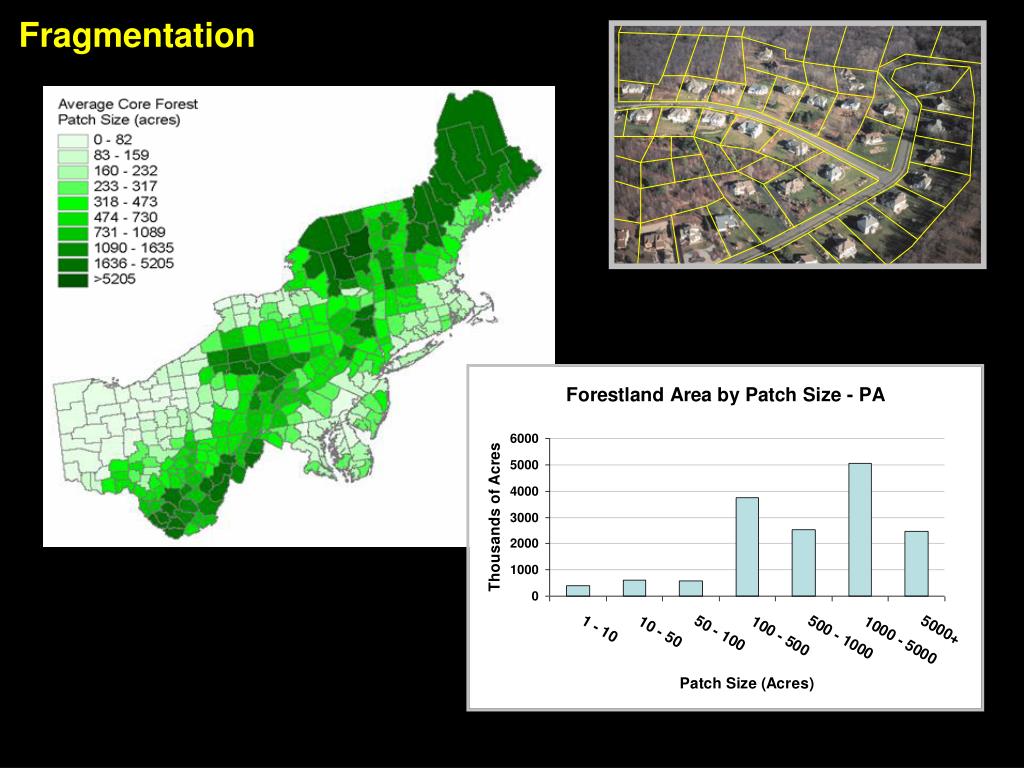Click the 731 - 1089 legend color swatch
1024x768 pixels.
click(72, 233)
